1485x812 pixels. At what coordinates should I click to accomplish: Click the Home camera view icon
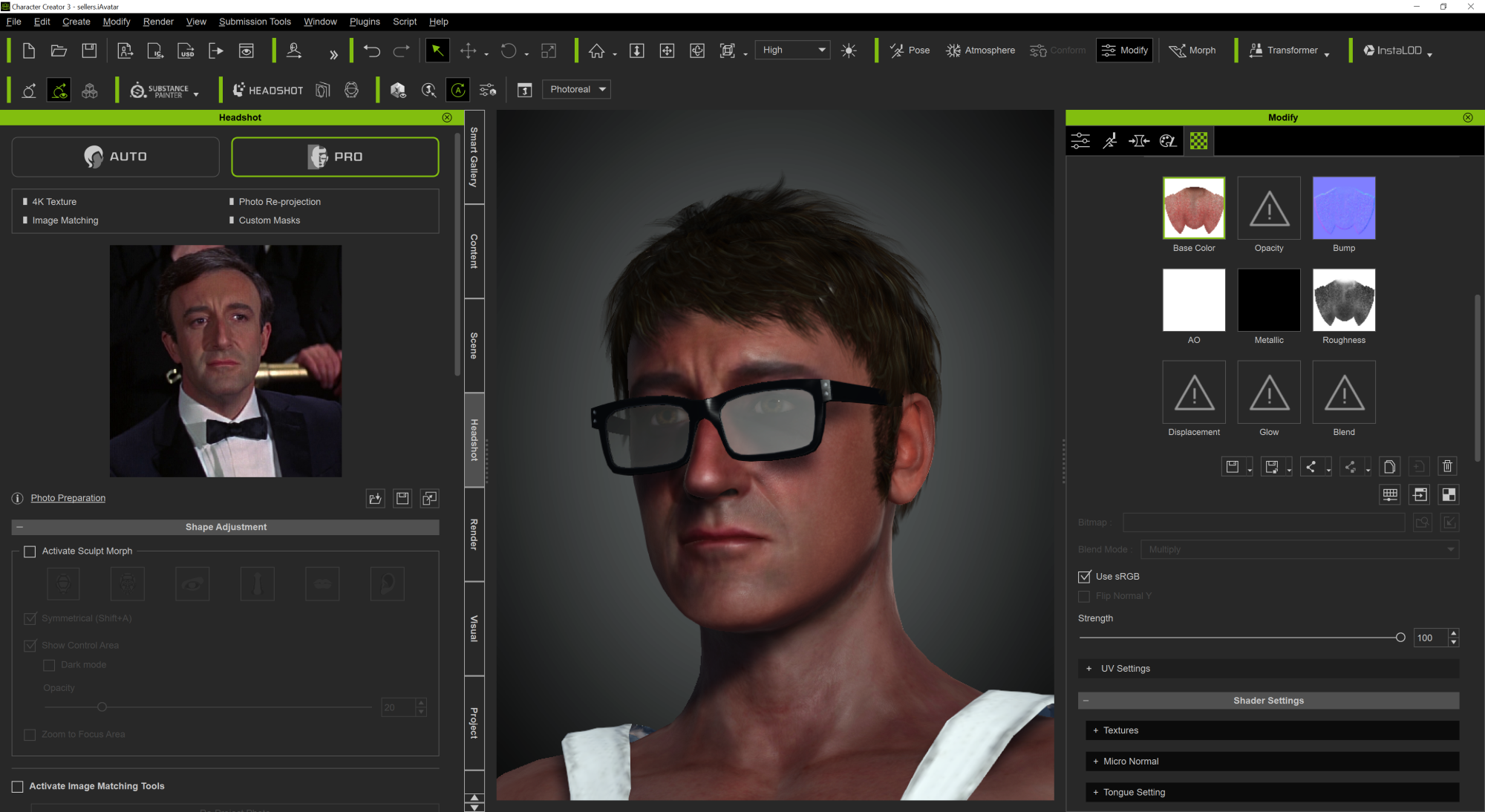pos(596,50)
